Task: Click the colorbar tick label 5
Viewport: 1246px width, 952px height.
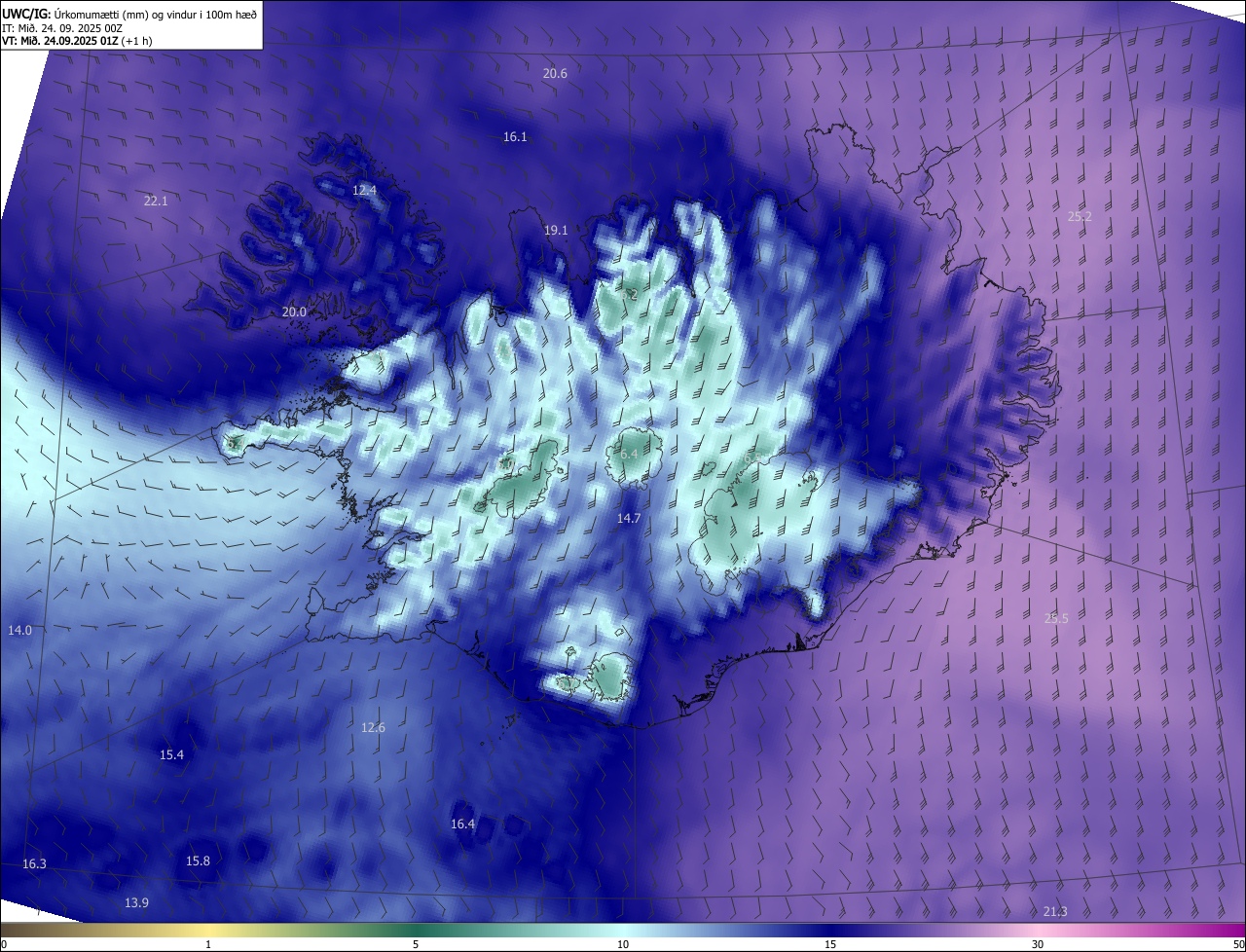Action: coord(416,944)
